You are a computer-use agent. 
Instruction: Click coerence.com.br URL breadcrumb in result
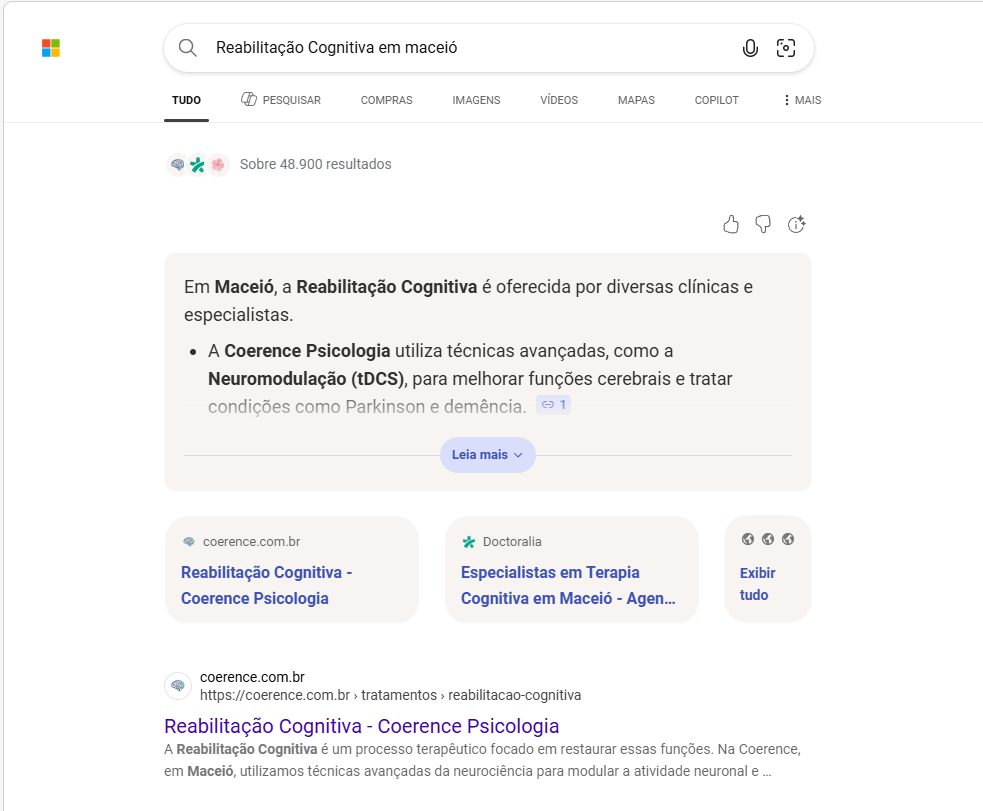click(391, 695)
